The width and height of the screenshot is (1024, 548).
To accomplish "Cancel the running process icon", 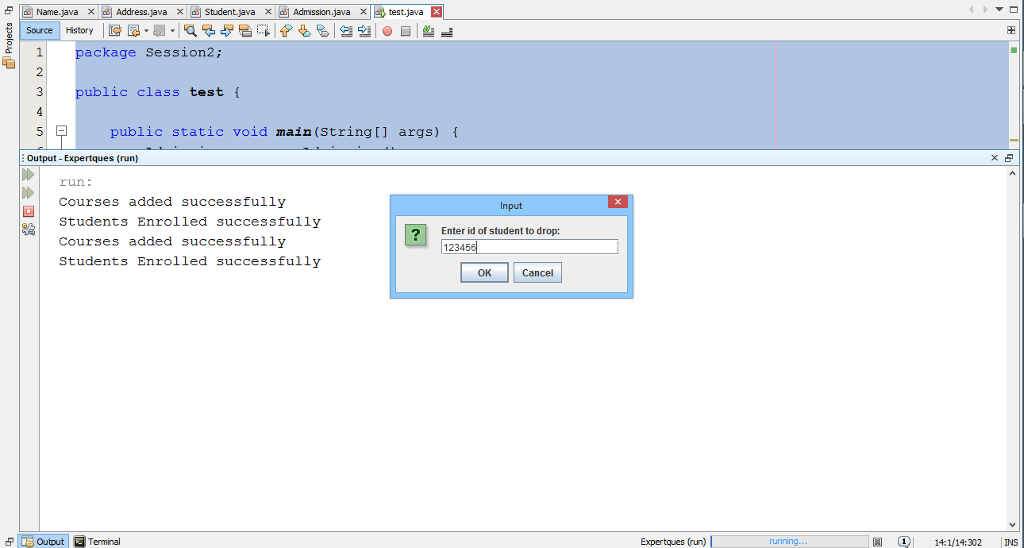I will tap(878, 541).
